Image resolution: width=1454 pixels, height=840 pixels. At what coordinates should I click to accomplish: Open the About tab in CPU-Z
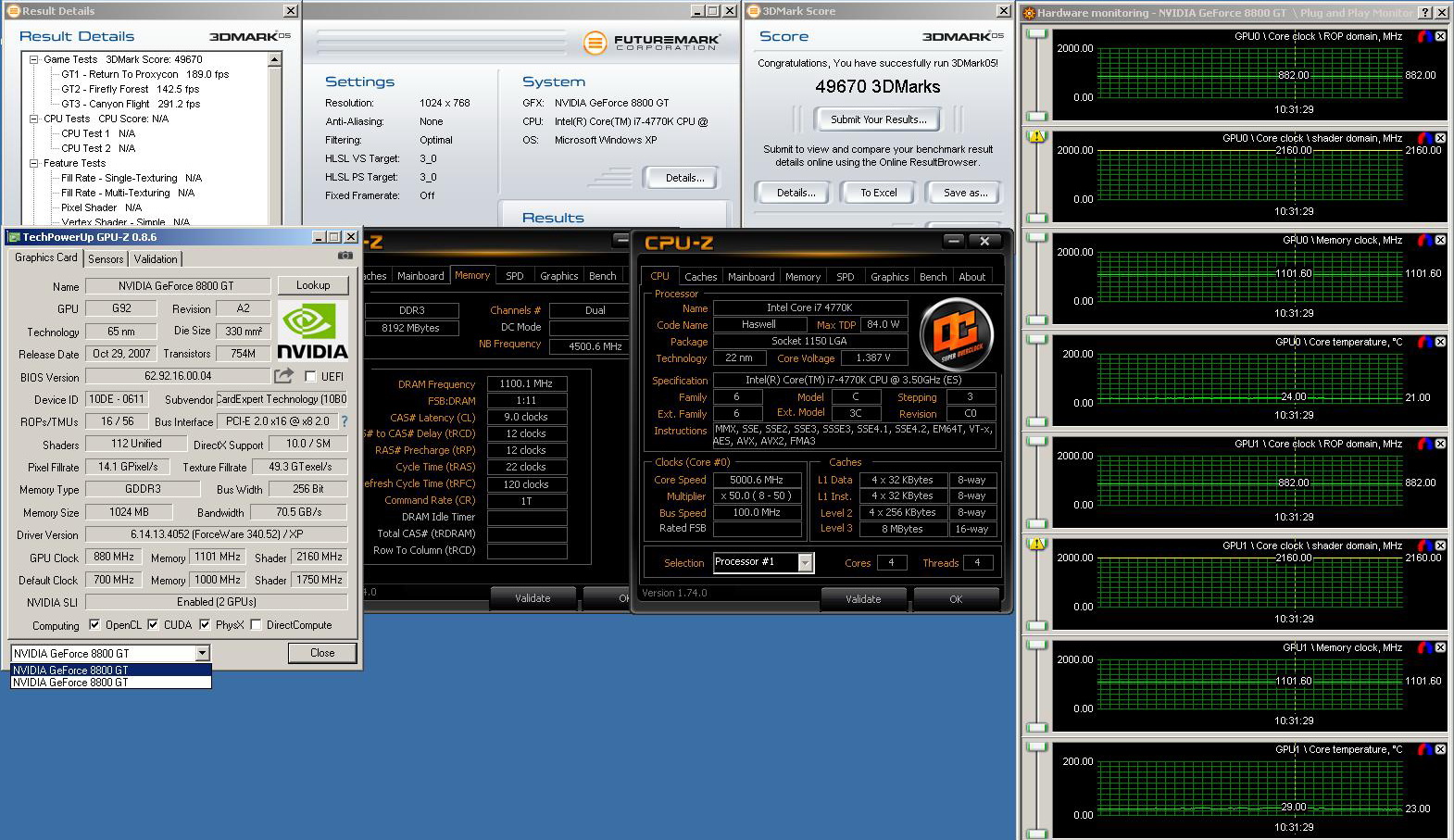point(971,277)
